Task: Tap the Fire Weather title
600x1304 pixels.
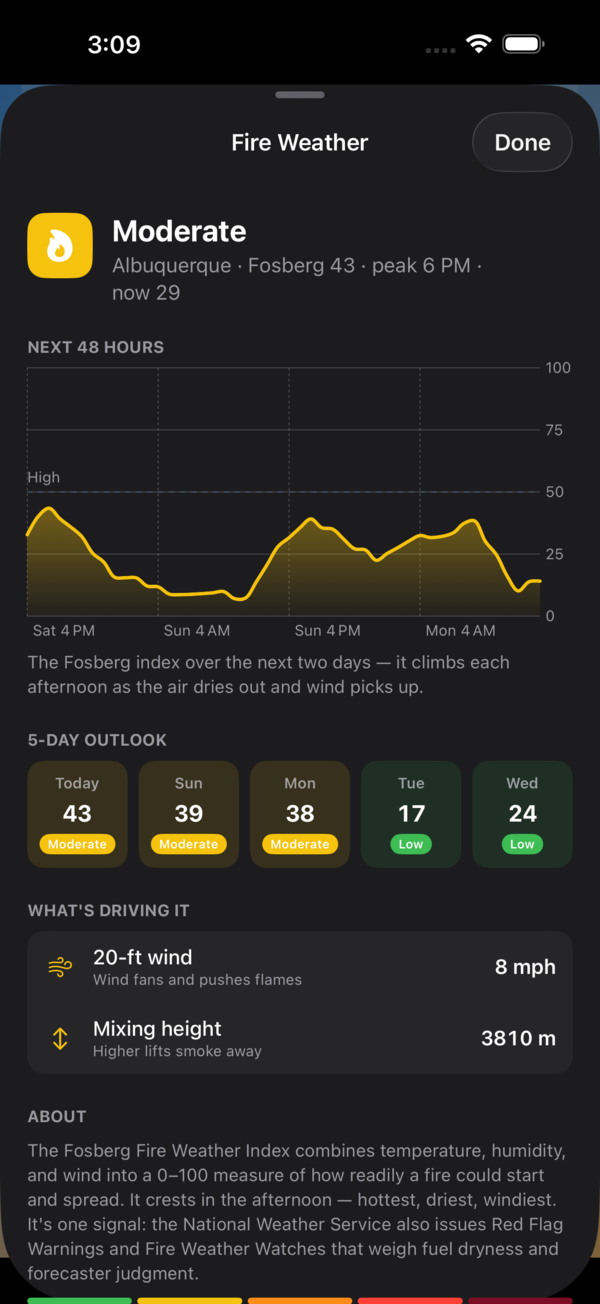Action: [x=300, y=143]
